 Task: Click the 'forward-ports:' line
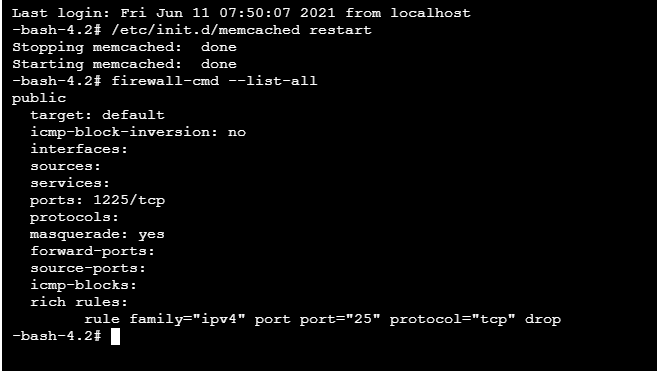92,251
